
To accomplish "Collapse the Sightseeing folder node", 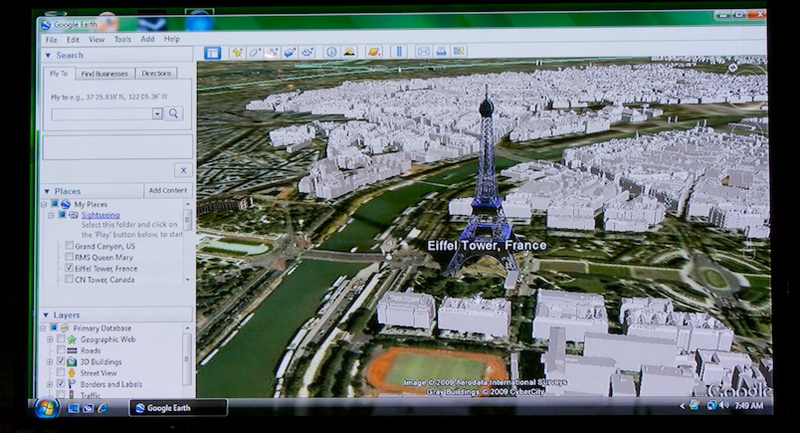I will [51, 215].
